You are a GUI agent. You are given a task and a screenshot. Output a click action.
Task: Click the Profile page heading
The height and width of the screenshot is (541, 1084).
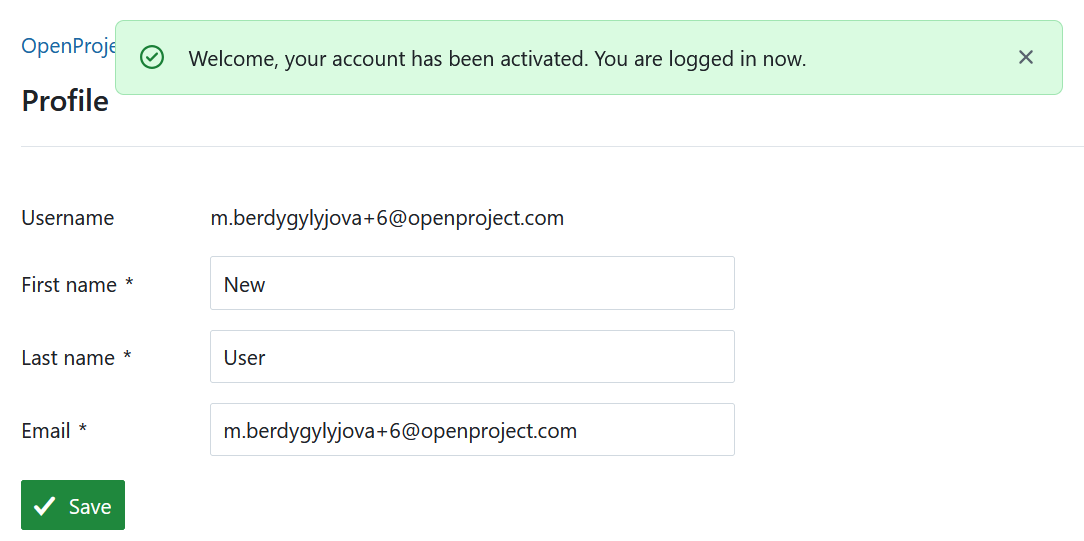[x=65, y=101]
